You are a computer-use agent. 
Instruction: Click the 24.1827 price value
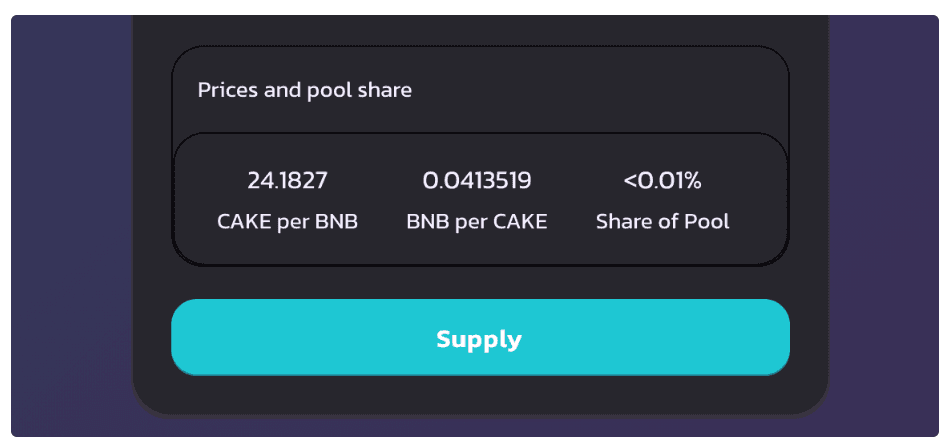coord(287,181)
